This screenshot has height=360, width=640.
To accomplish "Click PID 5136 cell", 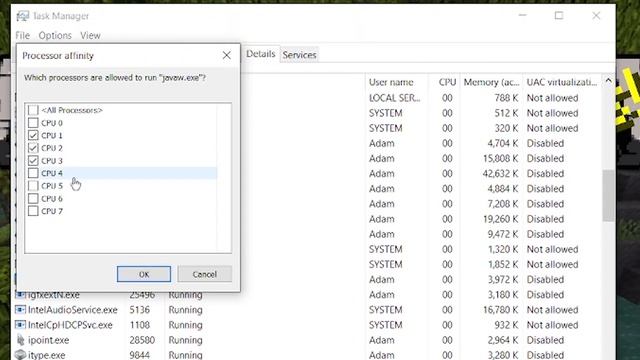I will [x=140, y=310].
